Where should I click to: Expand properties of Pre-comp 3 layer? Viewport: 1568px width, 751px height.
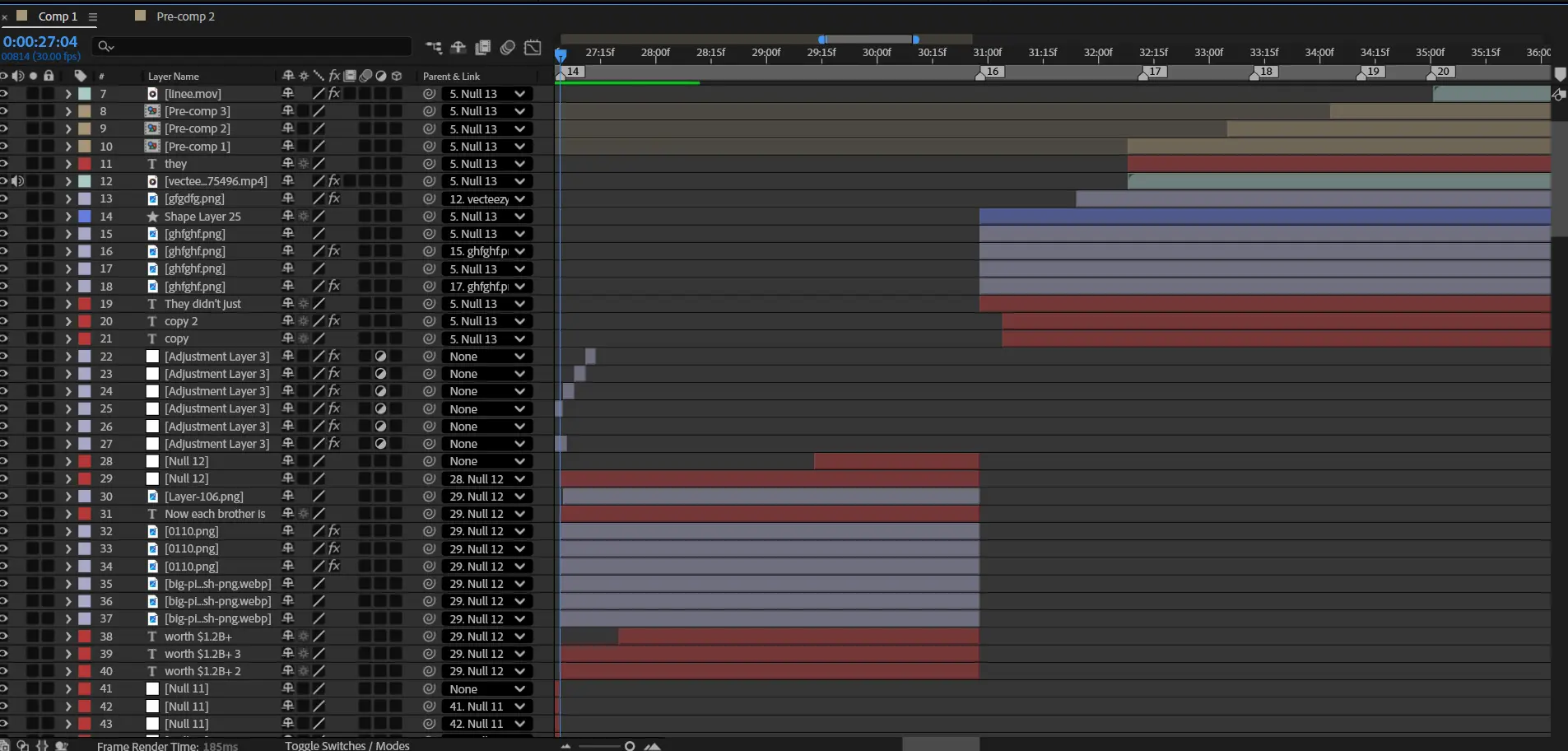[x=68, y=111]
